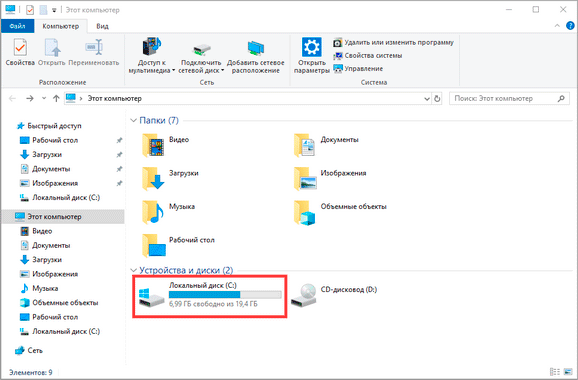Switch to details view icon in status bar
The height and width of the screenshot is (380, 578).
pyautogui.click(x=555, y=372)
